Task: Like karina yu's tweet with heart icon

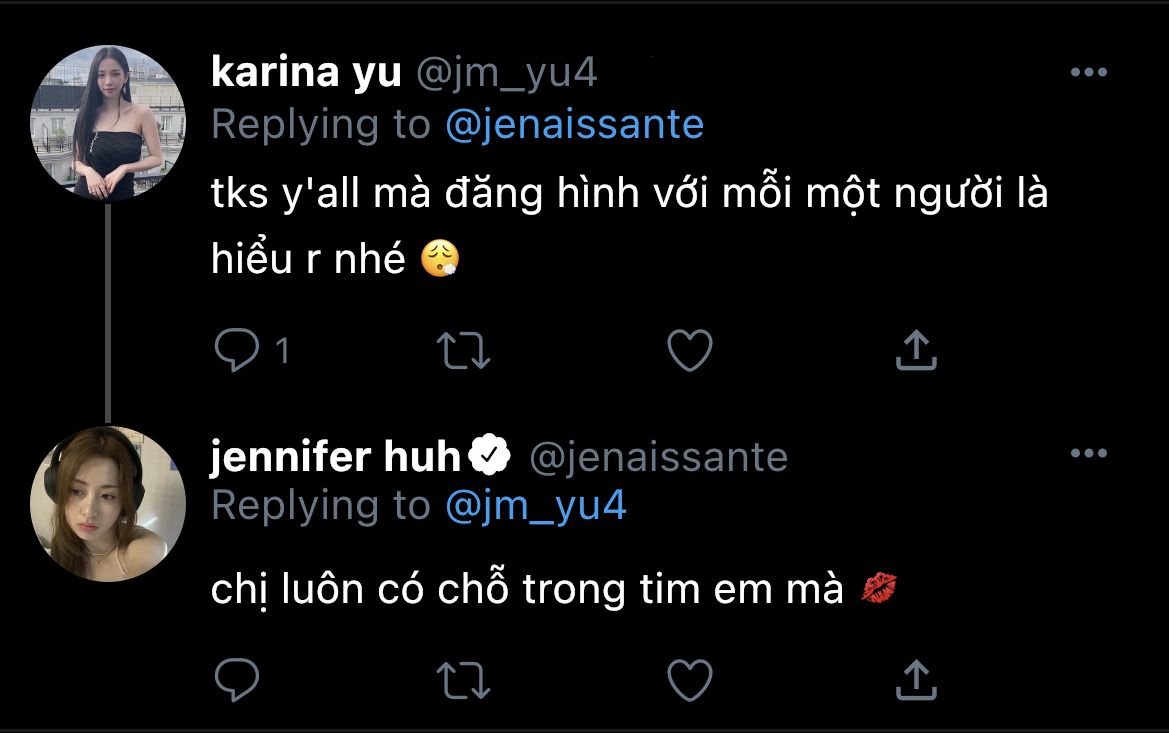Action: [x=690, y=350]
